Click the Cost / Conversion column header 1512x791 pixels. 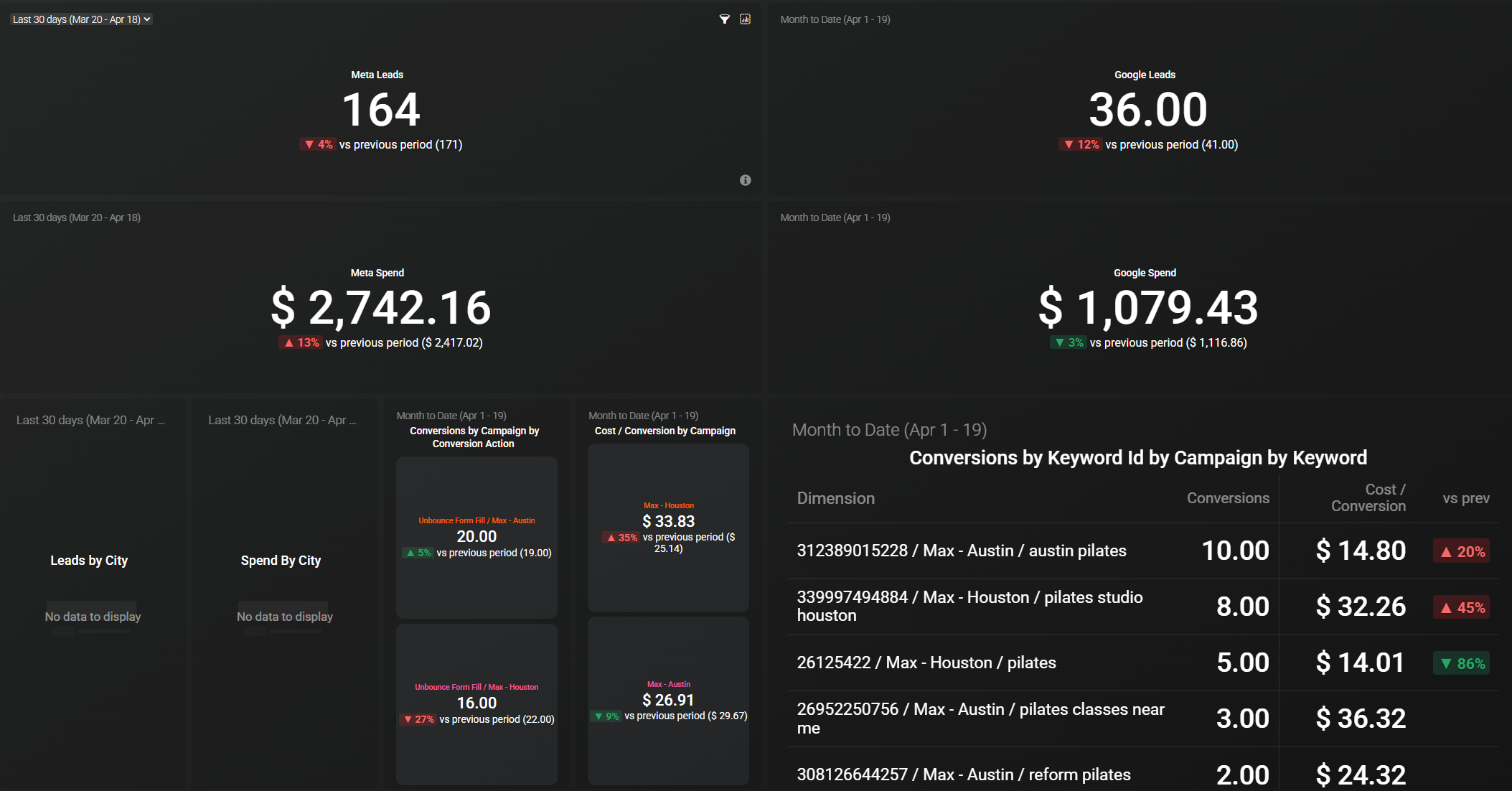1368,497
